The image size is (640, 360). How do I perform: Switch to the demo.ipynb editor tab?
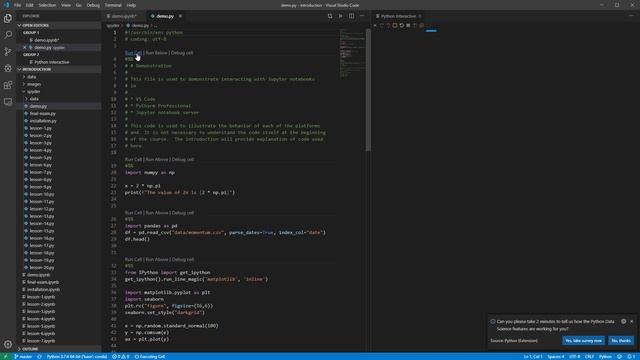pos(124,16)
